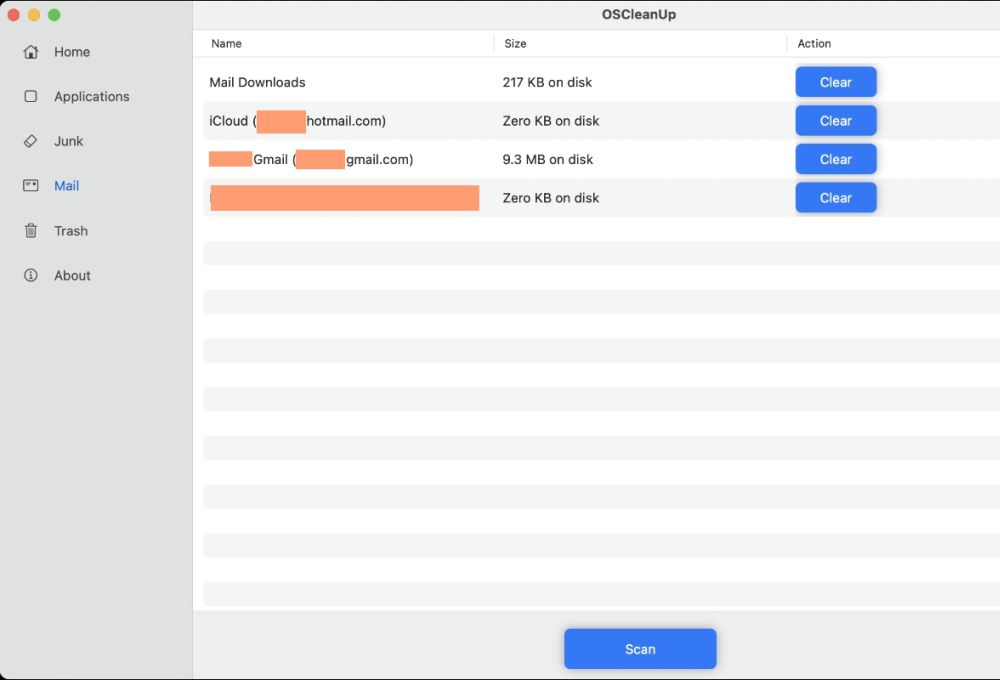Clear the Mail Downloads entry
The width and height of the screenshot is (1000, 680).
coord(835,82)
